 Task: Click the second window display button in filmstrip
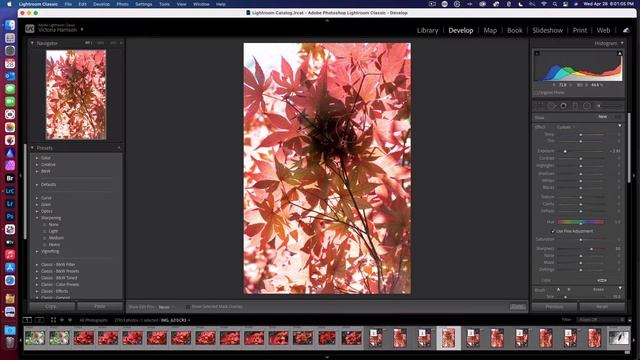coord(40,320)
